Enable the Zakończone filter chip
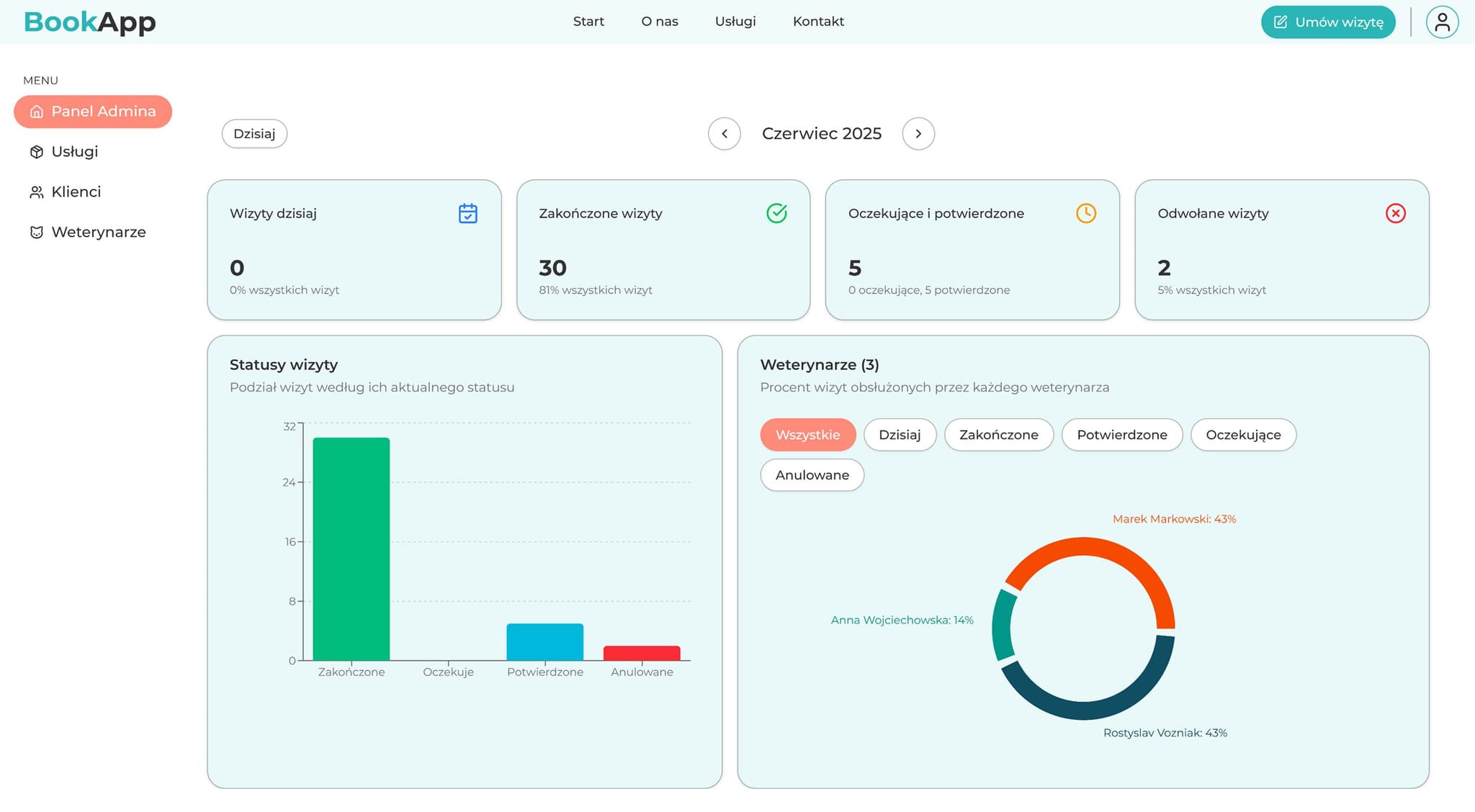Screen dimensions: 1475x812 [998, 435]
